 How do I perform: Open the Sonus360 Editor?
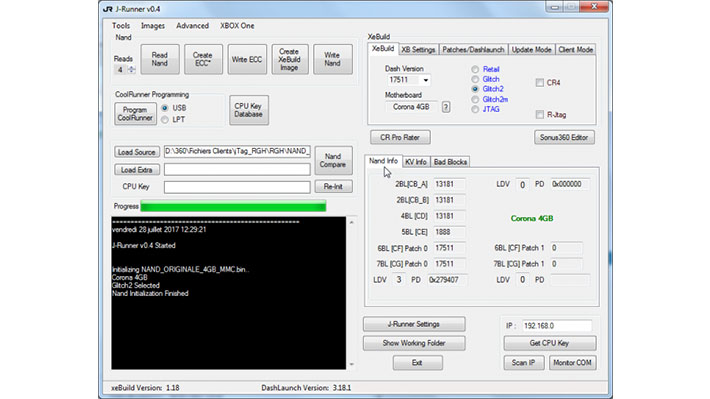click(x=564, y=137)
